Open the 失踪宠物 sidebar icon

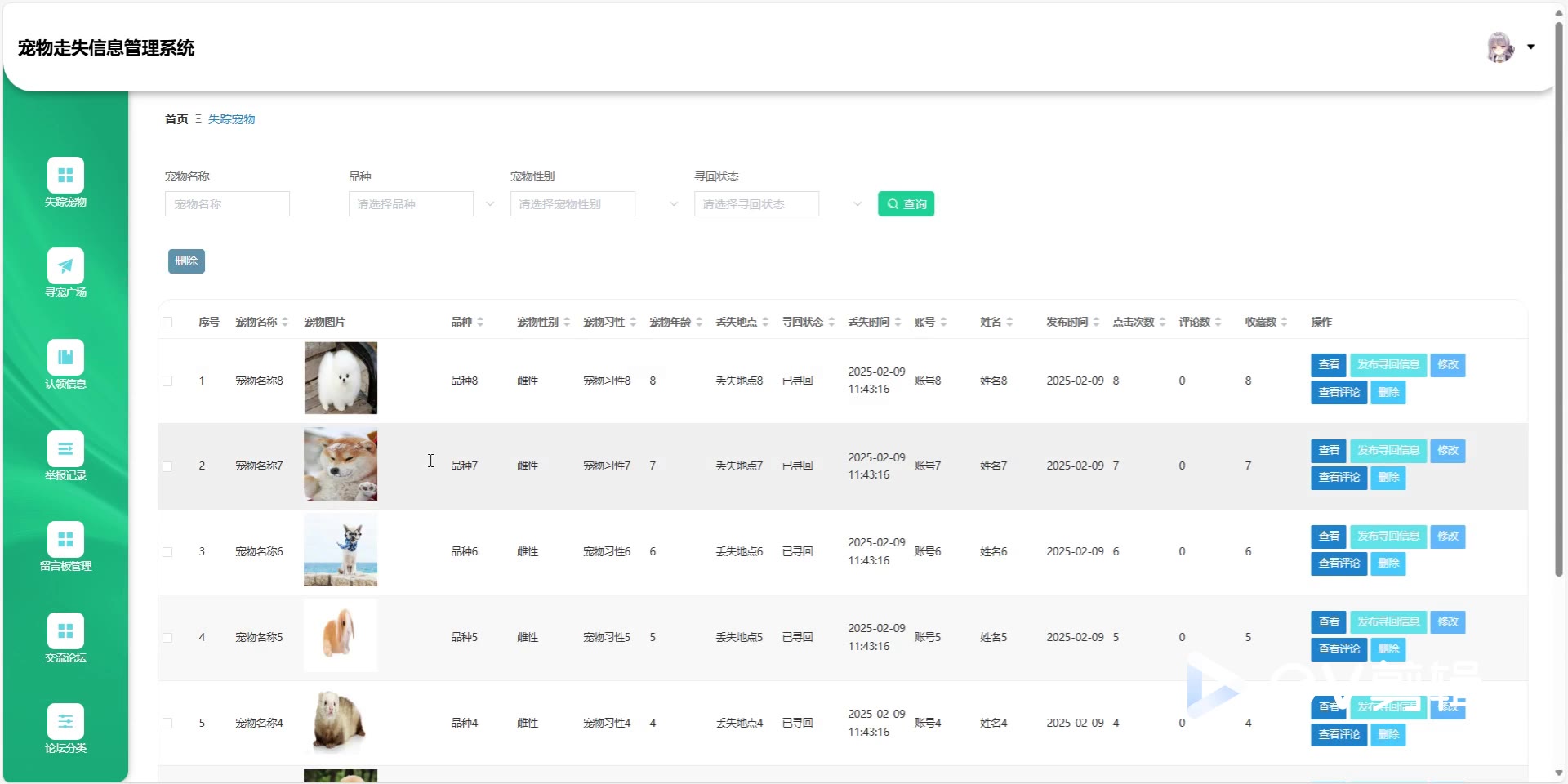65,175
